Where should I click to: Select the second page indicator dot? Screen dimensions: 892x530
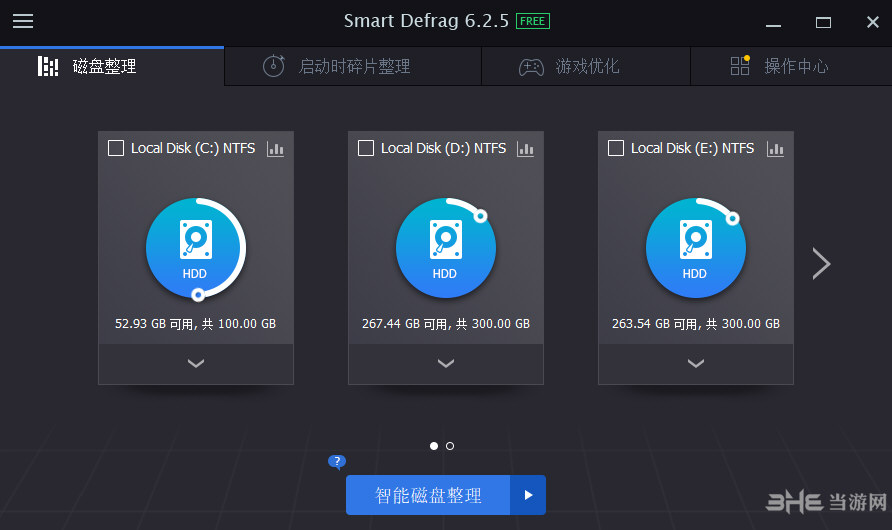pyautogui.click(x=450, y=446)
